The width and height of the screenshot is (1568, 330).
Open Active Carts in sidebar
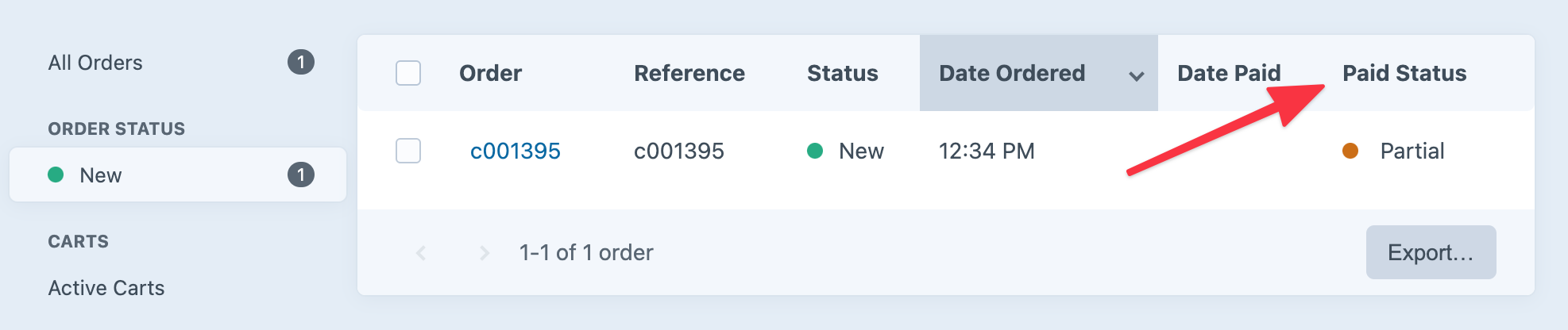[106, 288]
